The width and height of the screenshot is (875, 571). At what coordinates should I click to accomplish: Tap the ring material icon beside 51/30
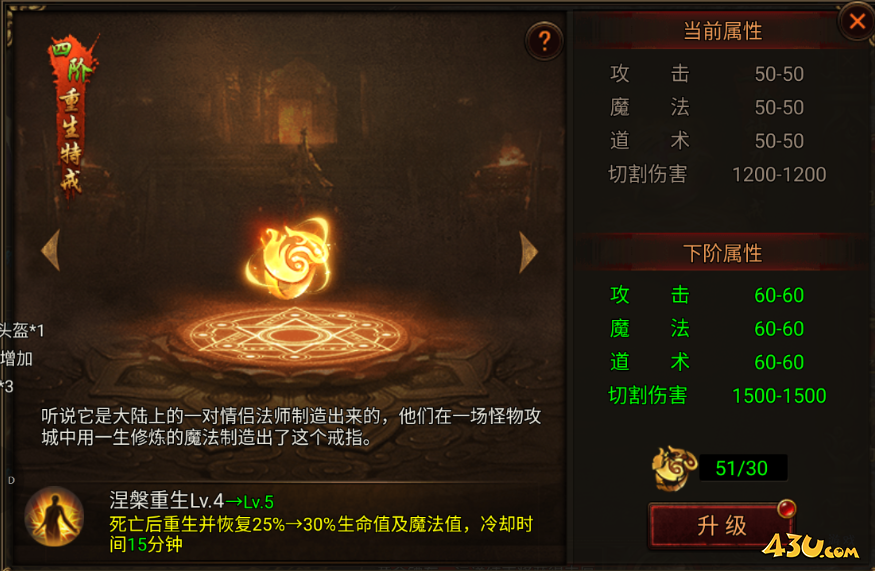pos(674,468)
